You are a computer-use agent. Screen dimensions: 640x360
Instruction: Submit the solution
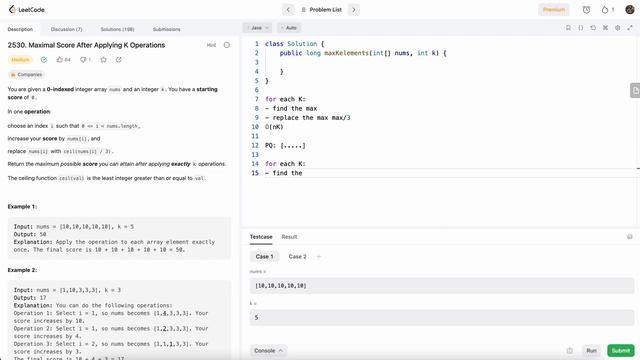coord(620,351)
